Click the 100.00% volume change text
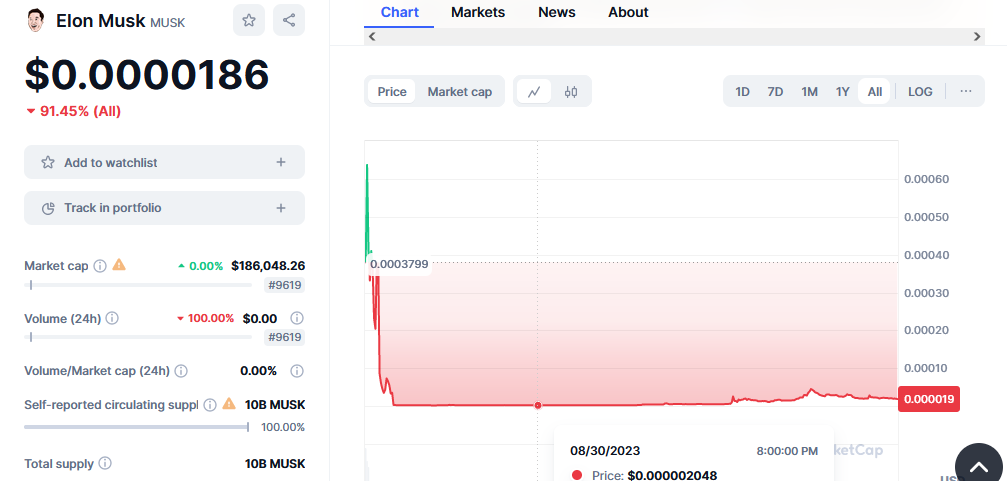Viewport: 1007px width, 481px height. [x=211, y=319]
